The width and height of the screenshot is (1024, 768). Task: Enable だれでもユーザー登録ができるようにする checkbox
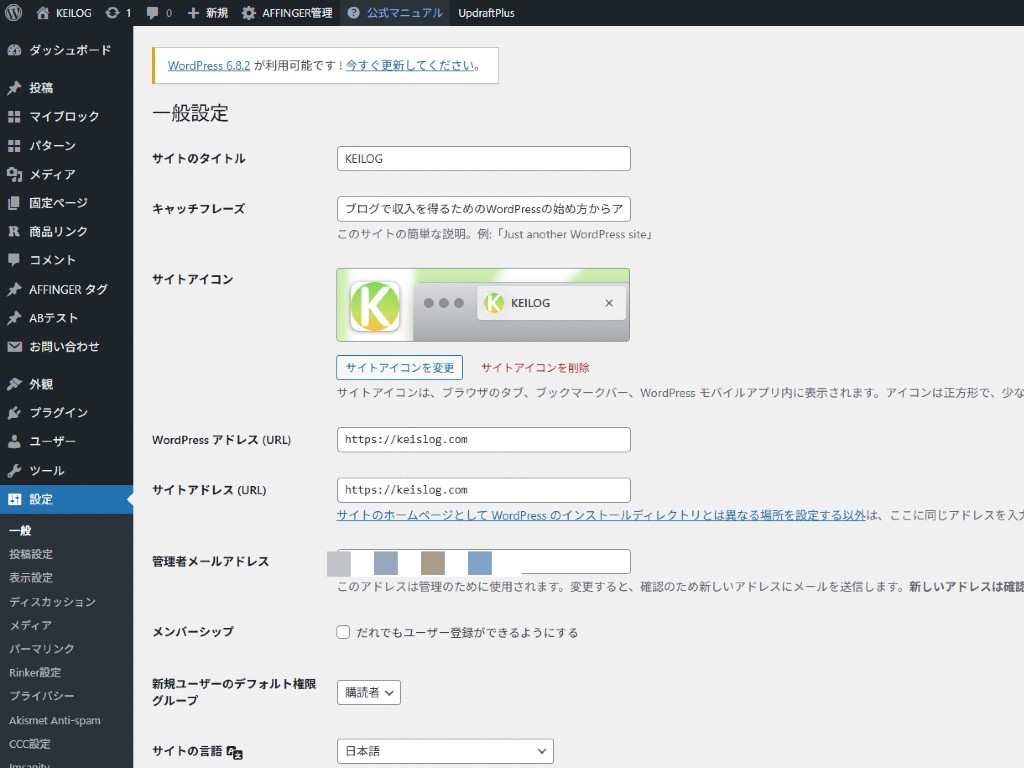click(343, 632)
